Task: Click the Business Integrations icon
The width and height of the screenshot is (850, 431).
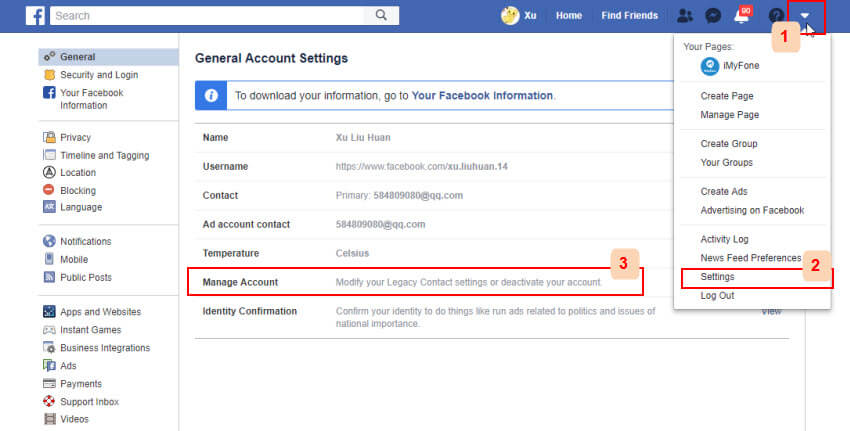Action: (49, 348)
